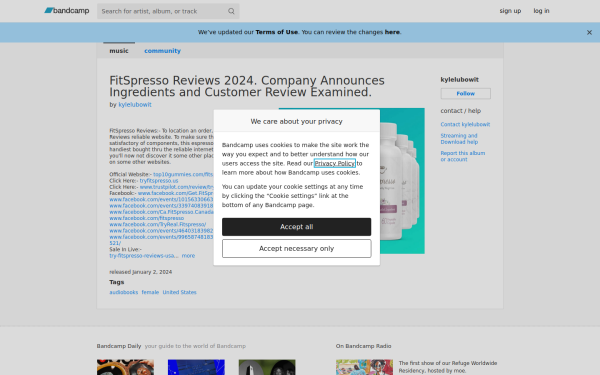Viewport: 600px width, 375px height.
Task: Open Contact kylelubowit link
Action: (465, 124)
